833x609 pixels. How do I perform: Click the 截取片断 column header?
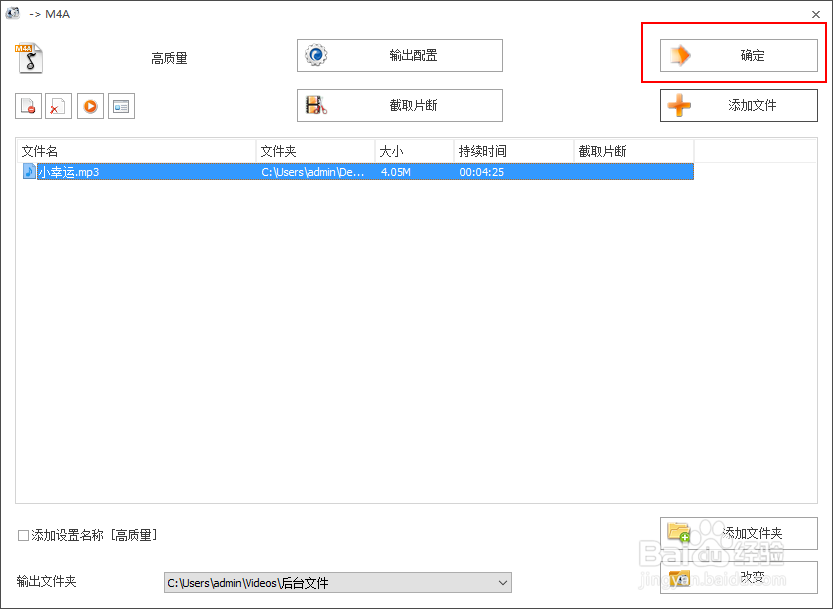point(634,151)
